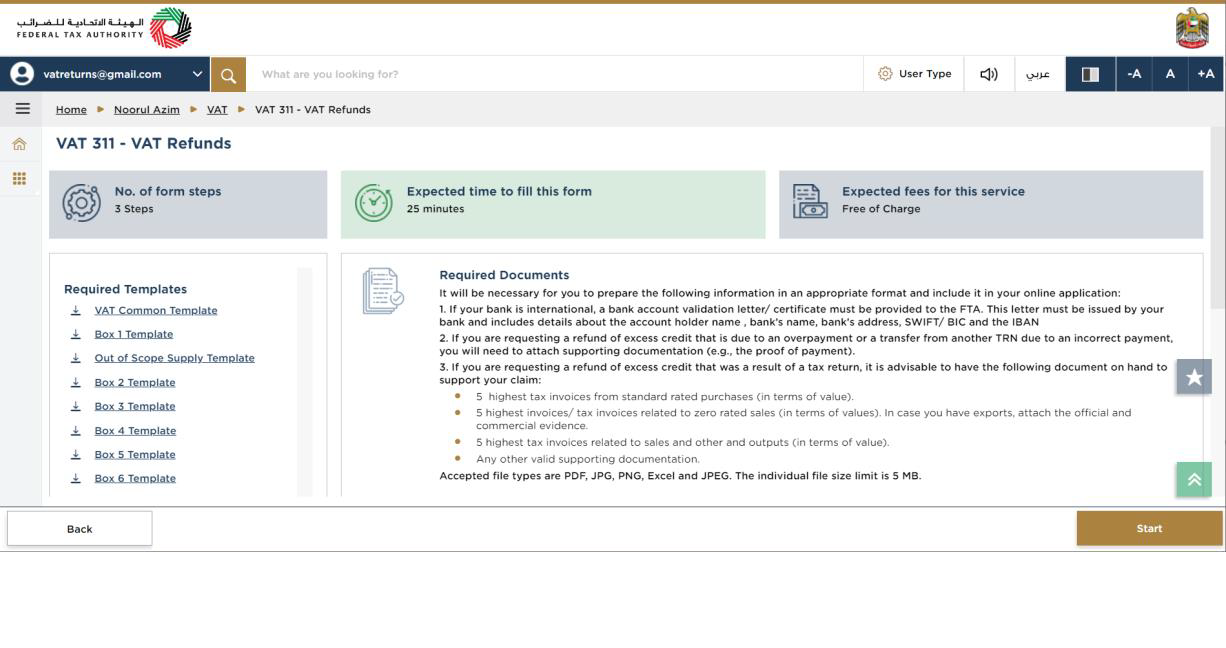The height and width of the screenshot is (648, 1226).
Task: Click the Start button
Action: (1149, 528)
